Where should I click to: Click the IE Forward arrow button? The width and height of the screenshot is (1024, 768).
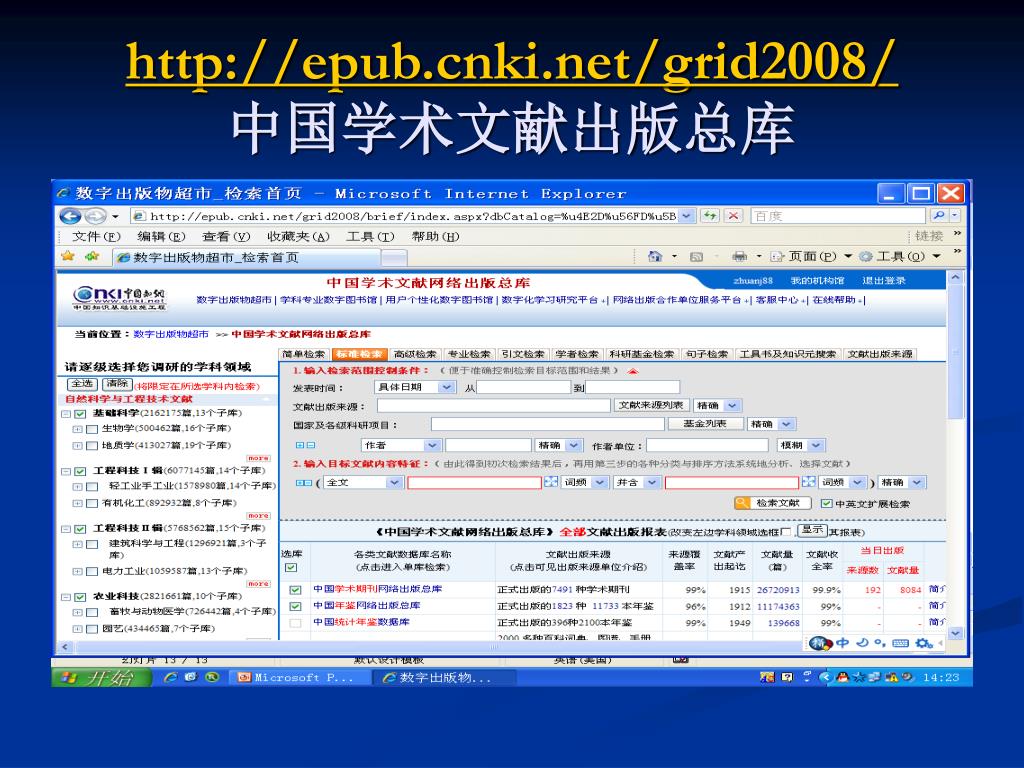(x=95, y=216)
